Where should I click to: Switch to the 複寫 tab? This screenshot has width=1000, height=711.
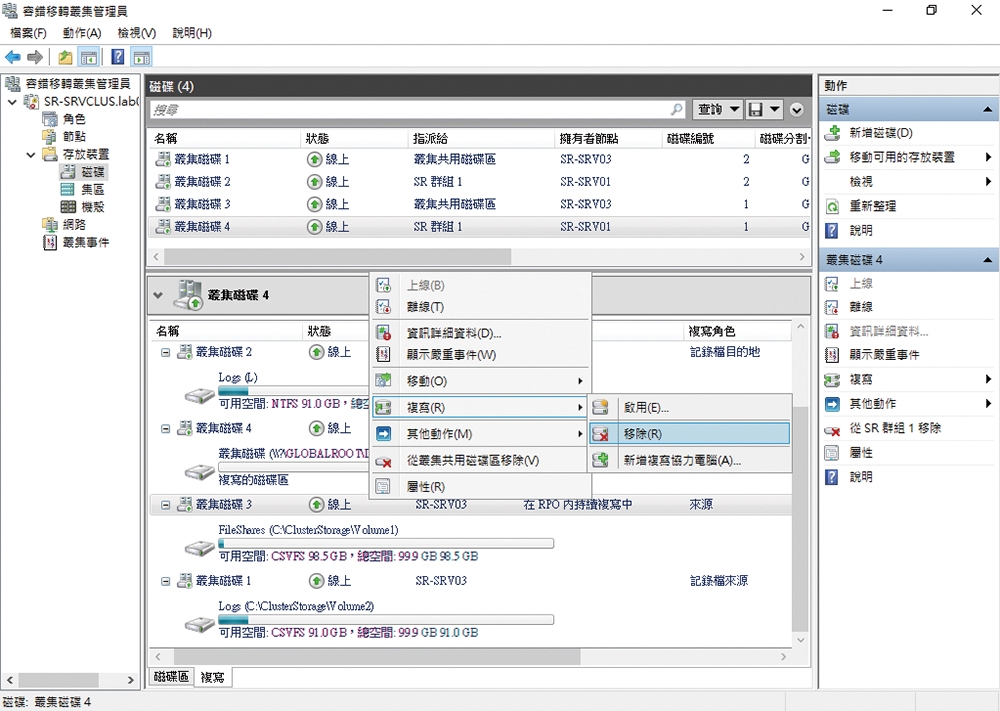(212, 677)
